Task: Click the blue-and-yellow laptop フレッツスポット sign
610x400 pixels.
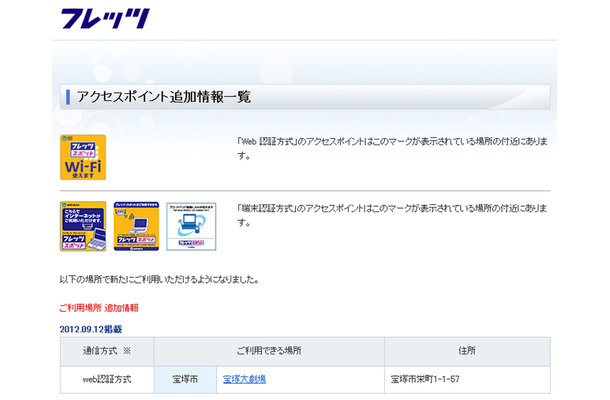Action: (83, 226)
